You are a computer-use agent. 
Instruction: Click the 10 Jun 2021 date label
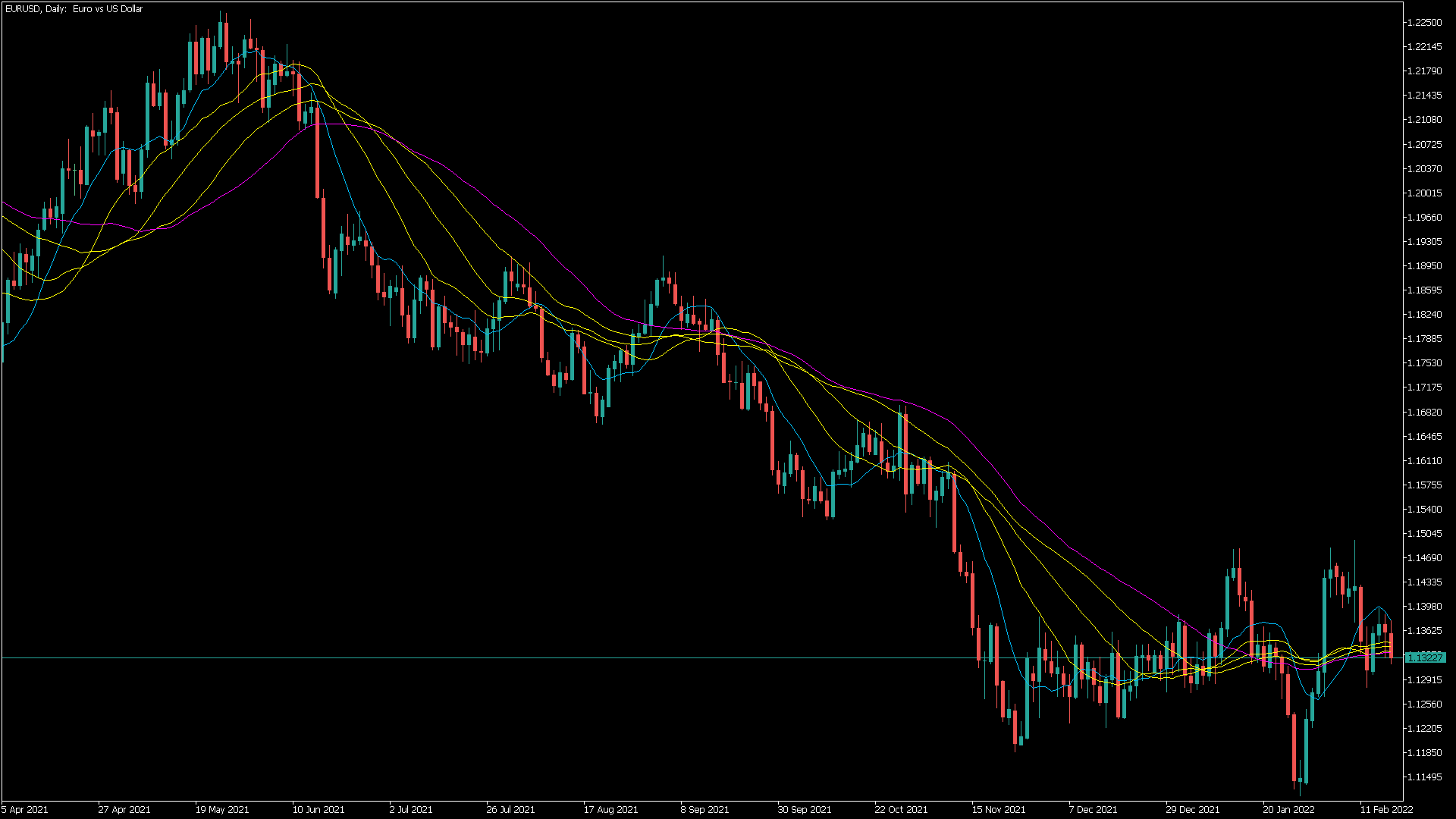point(318,810)
